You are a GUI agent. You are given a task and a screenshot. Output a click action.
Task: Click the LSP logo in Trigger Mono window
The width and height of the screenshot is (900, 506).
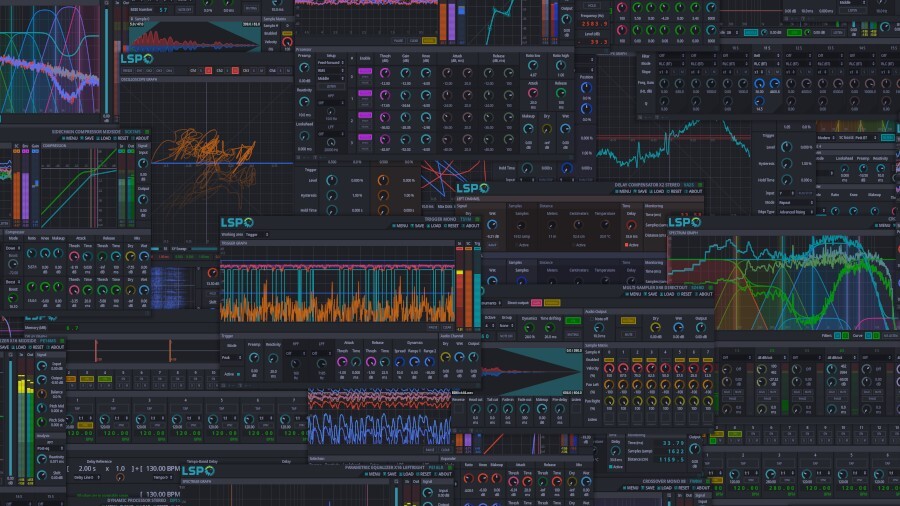tap(238, 223)
